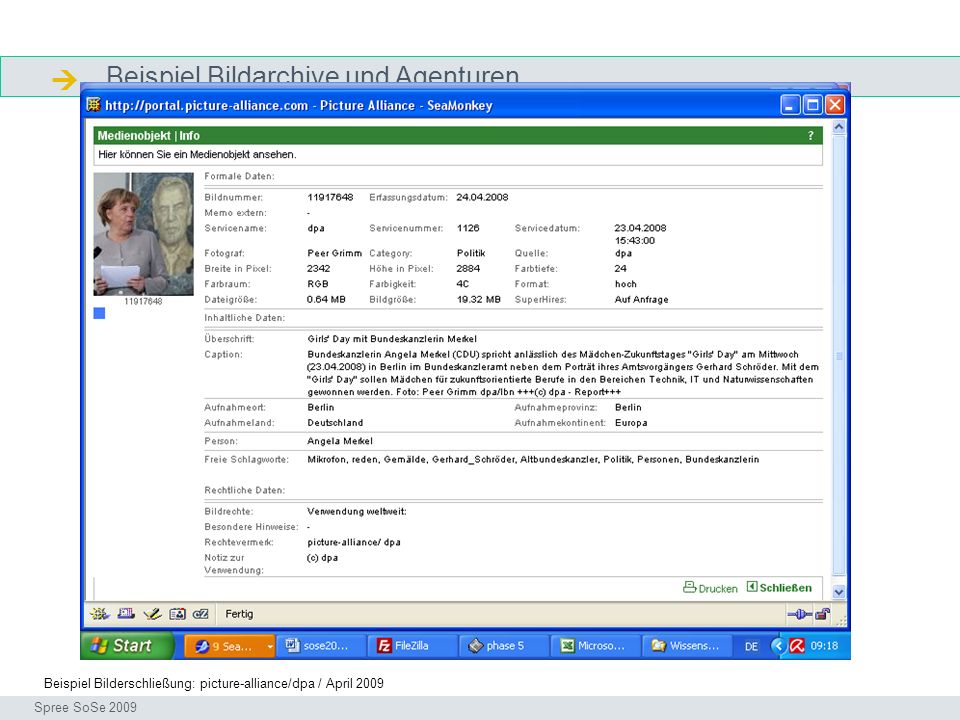960x720 pixels.
Task: Click the Drucken printer link
Action: [x=710, y=588]
